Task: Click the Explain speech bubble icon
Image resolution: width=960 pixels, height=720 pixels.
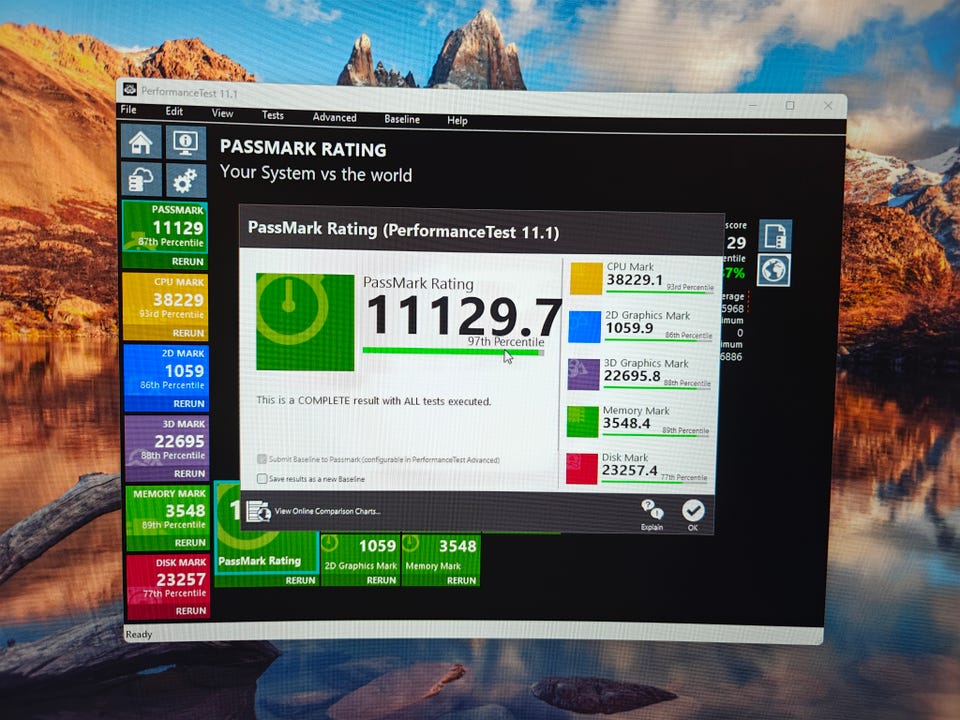Action: point(651,509)
